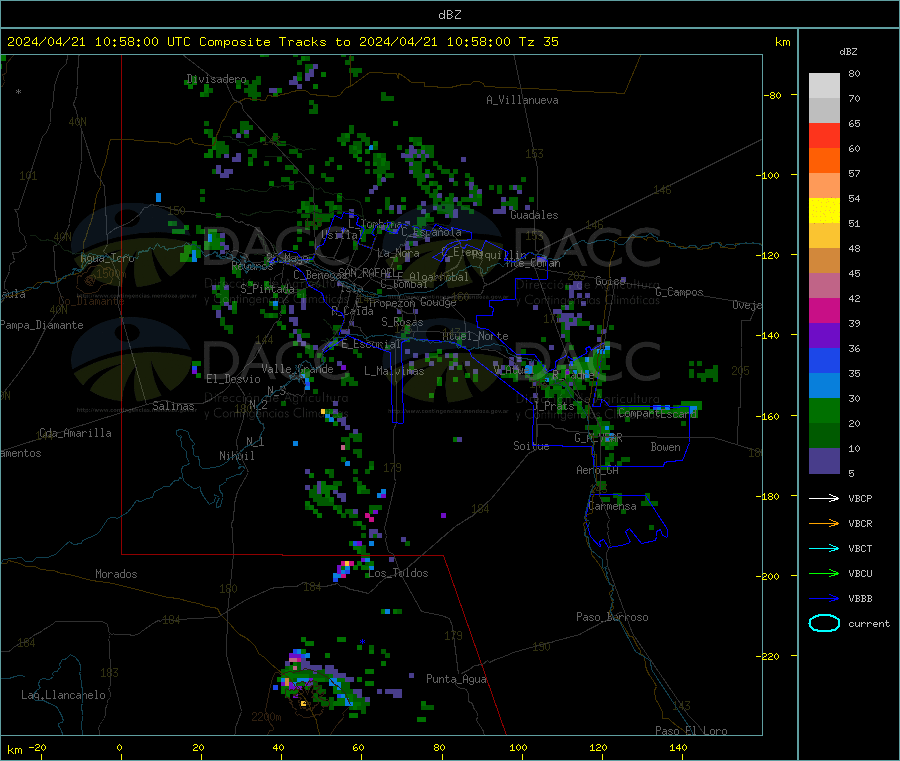Click the L_Malvinas map label
The width and height of the screenshot is (900, 761).
(394, 371)
